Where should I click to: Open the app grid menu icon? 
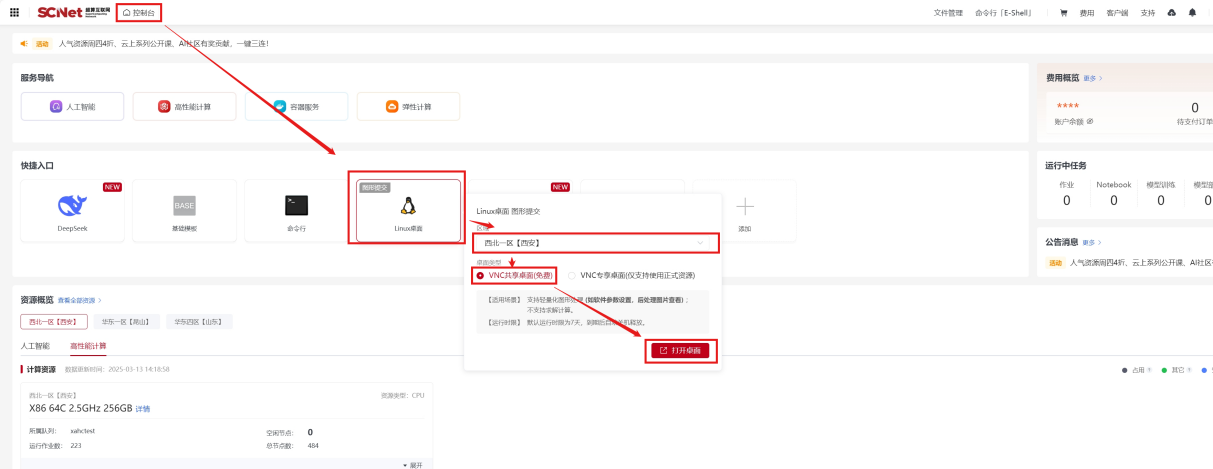click(x=14, y=13)
